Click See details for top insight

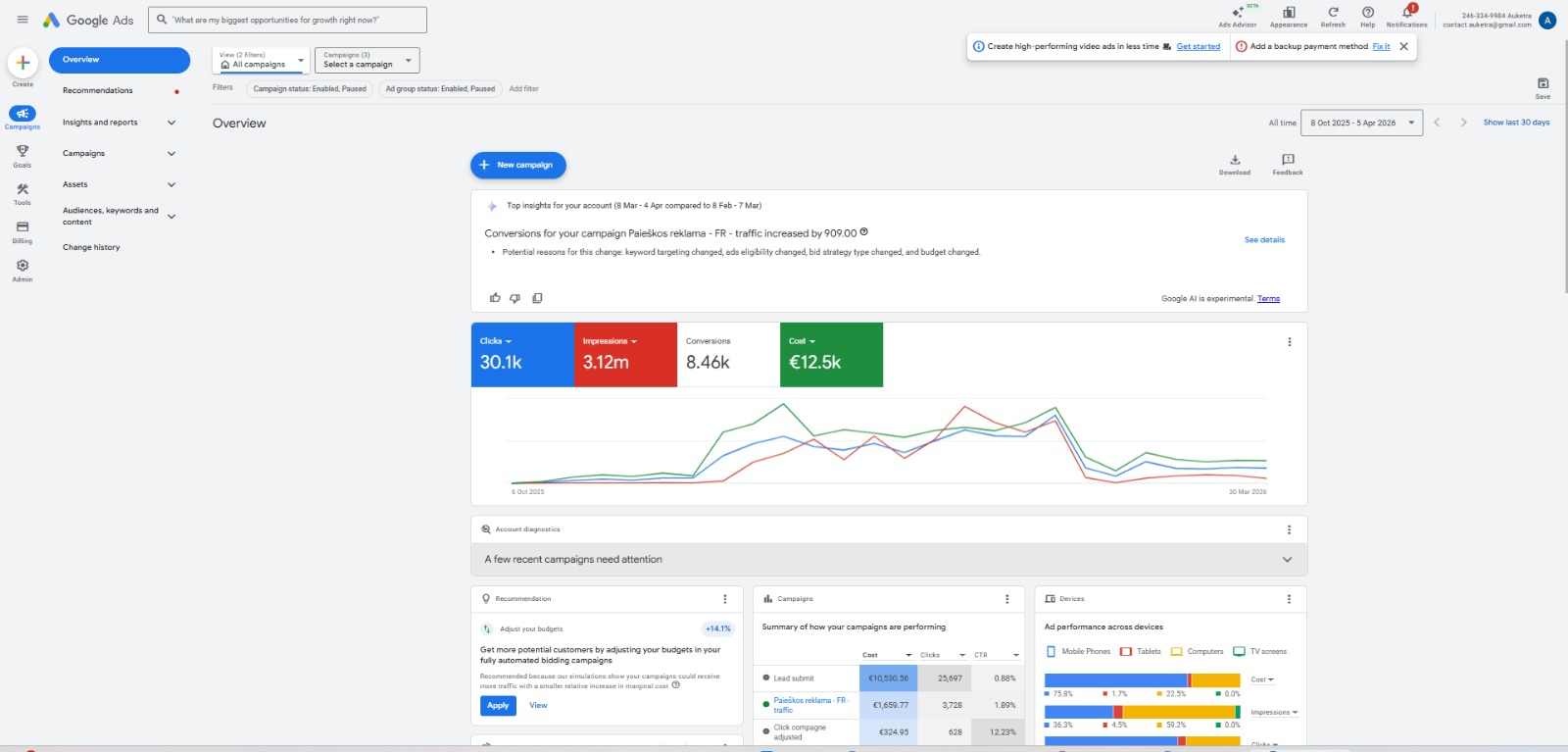[x=1264, y=240]
